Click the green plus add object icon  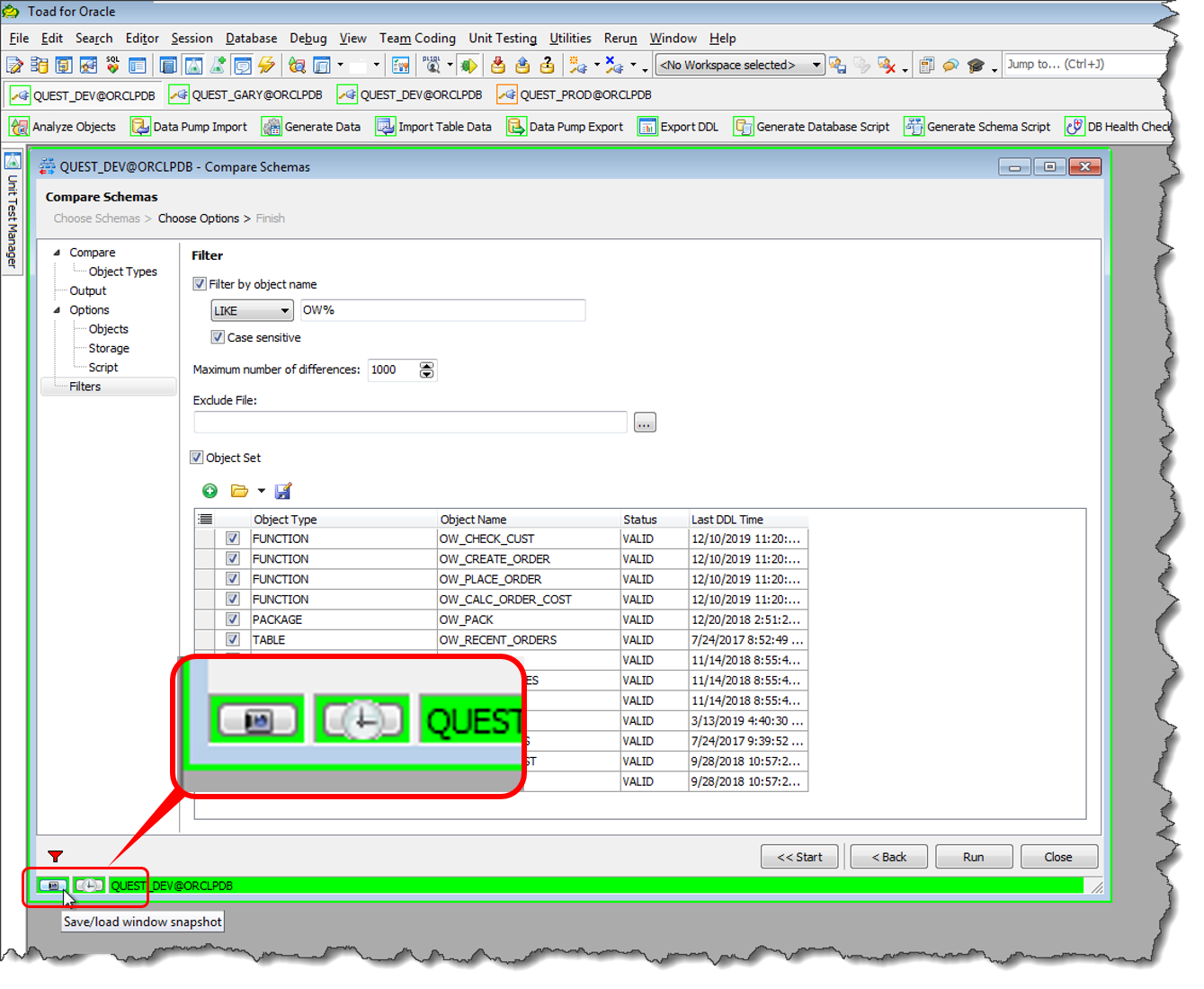[210, 491]
